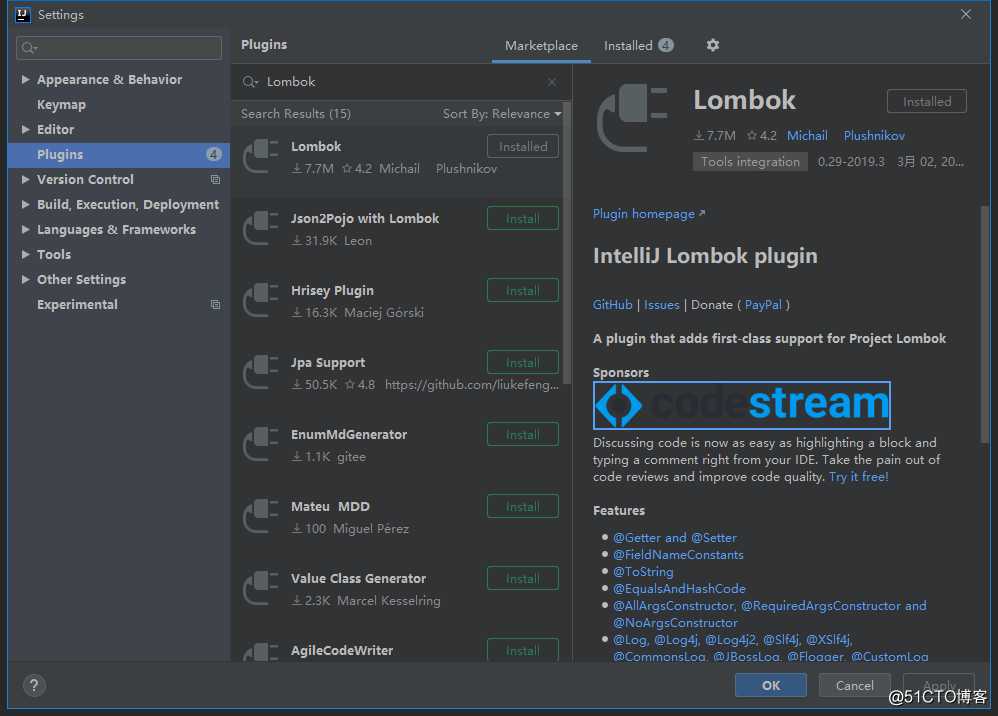
Task: Clear the Lombok plugin search text
Action: click(552, 82)
